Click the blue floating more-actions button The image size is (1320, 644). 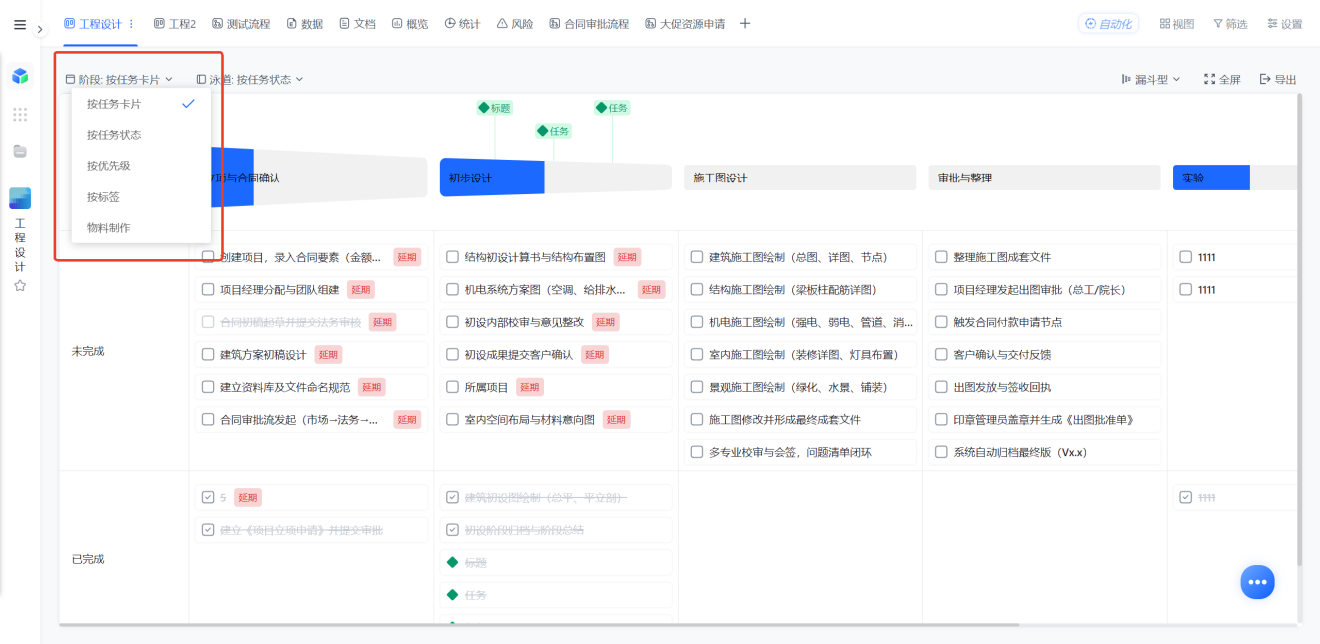[1257, 581]
